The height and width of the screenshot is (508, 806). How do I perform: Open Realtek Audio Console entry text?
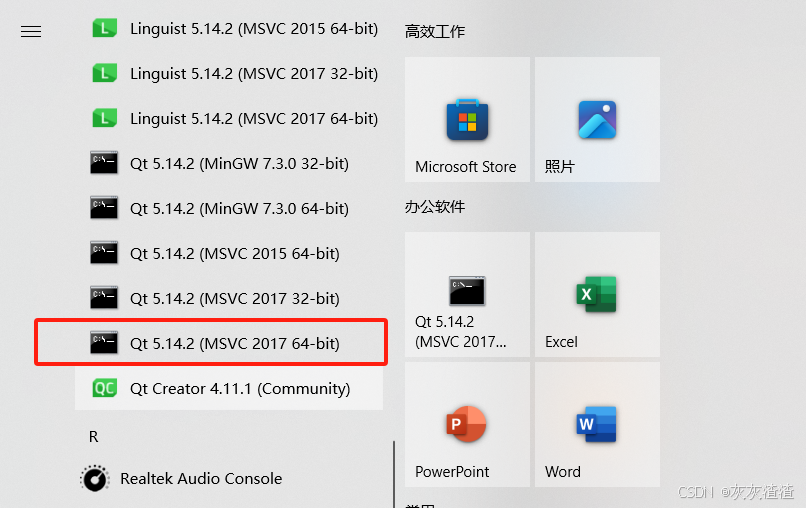[x=201, y=479]
